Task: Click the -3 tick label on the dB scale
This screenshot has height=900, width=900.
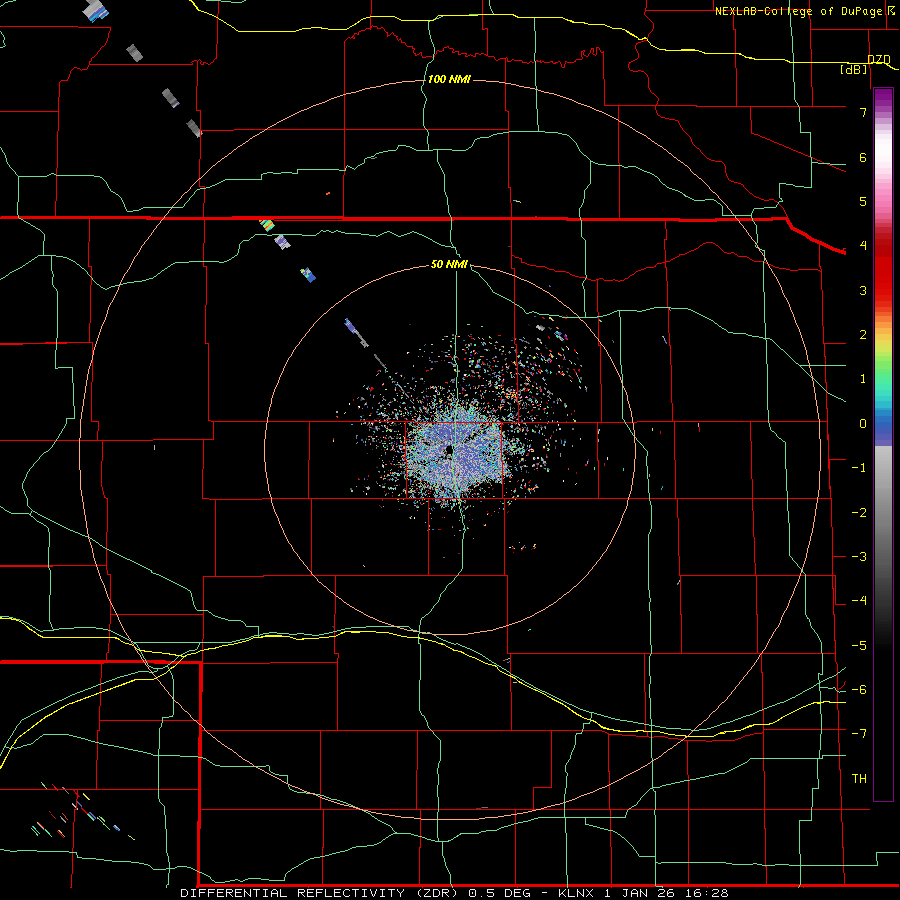Action: (x=859, y=557)
